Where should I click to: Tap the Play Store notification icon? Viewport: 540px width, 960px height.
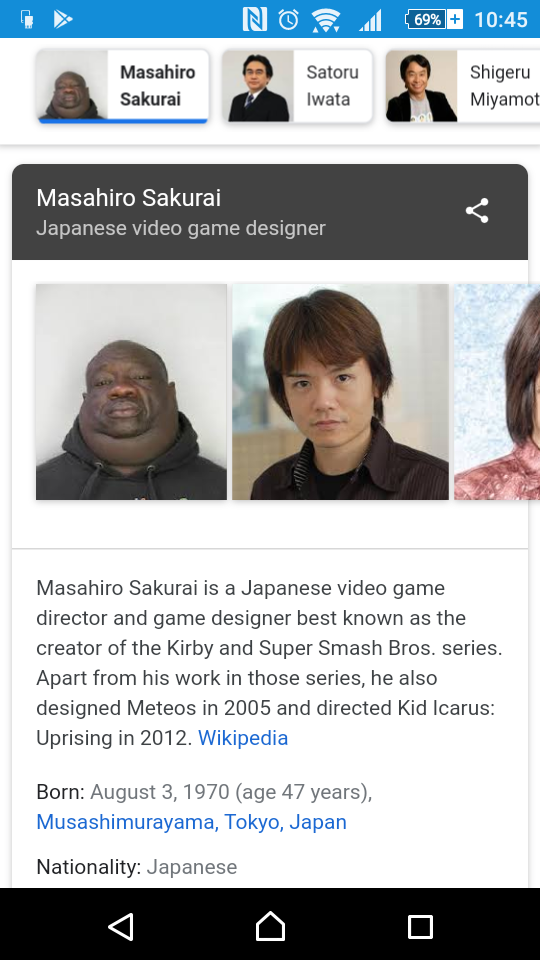[x=62, y=20]
